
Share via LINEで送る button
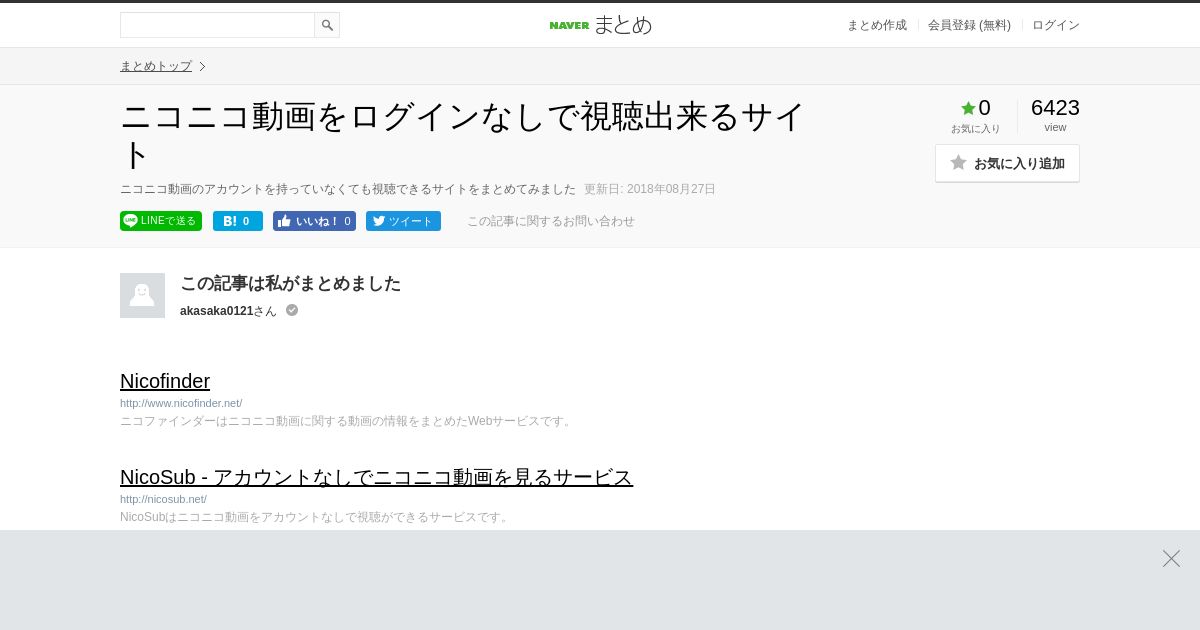[x=161, y=221]
